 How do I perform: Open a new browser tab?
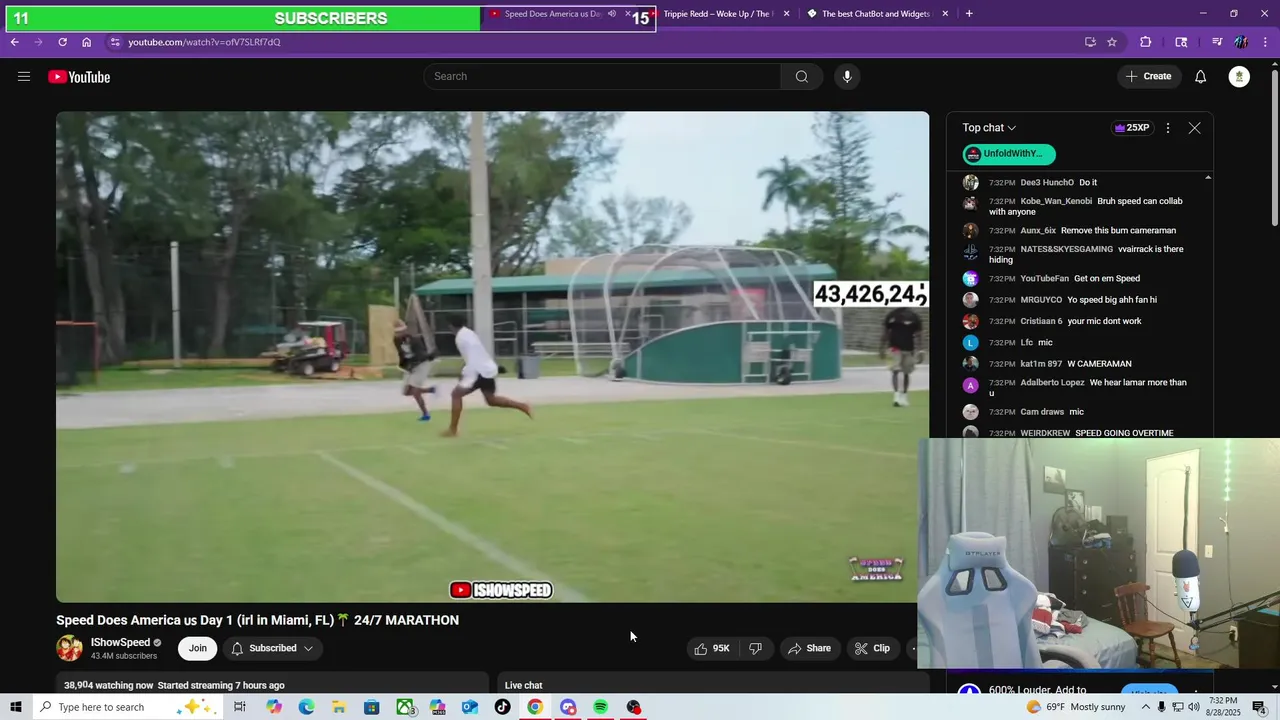coord(969,14)
